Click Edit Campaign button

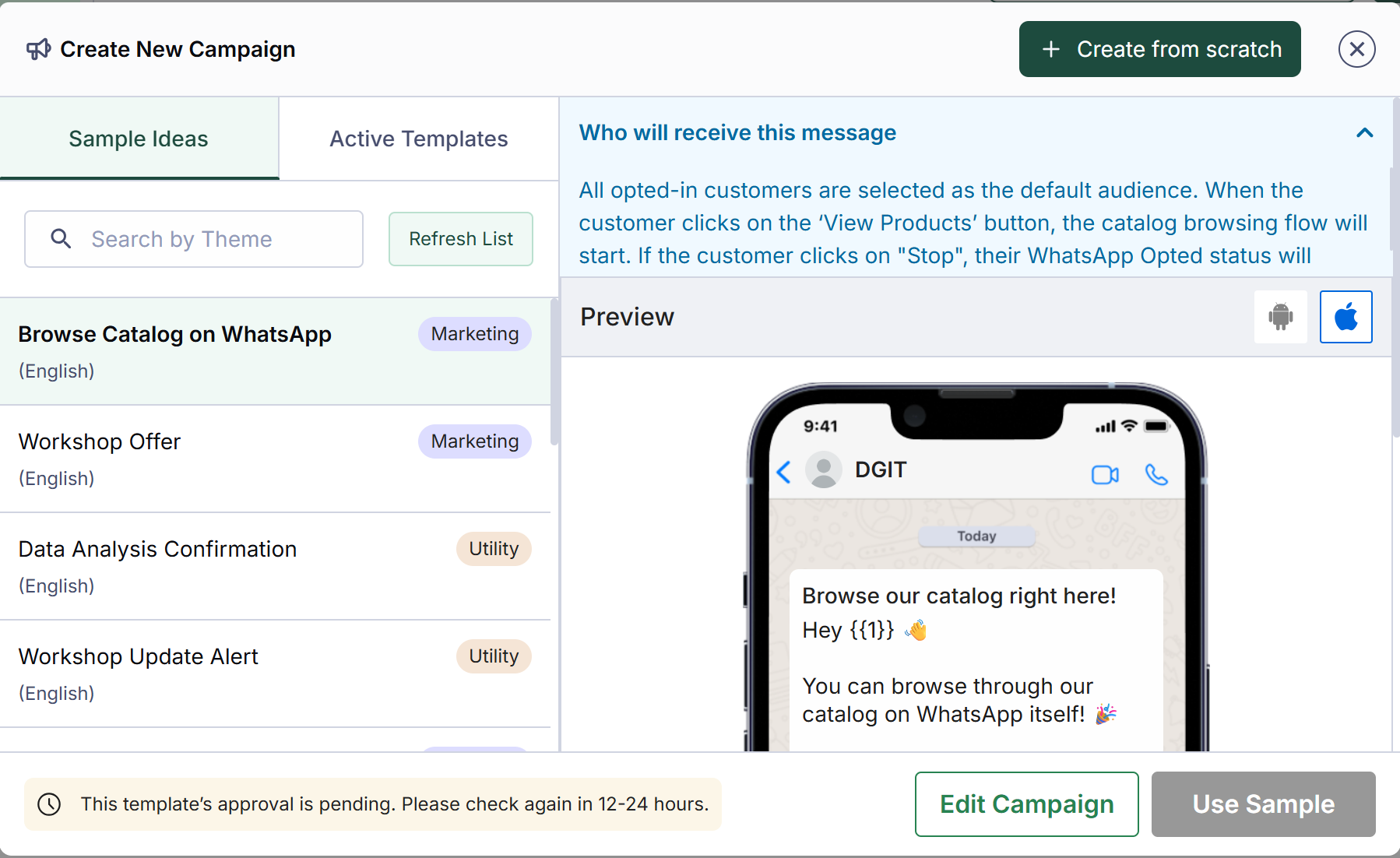(x=1026, y=804)
